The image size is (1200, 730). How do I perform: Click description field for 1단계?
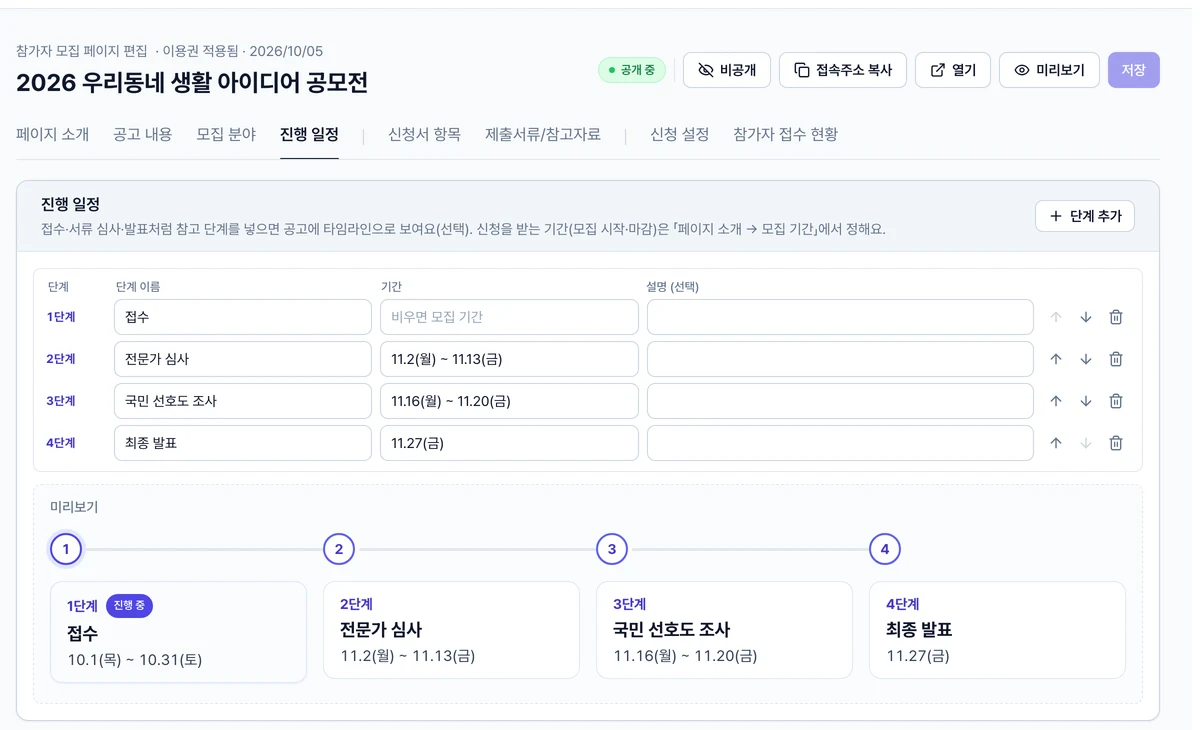pos(840,317)
